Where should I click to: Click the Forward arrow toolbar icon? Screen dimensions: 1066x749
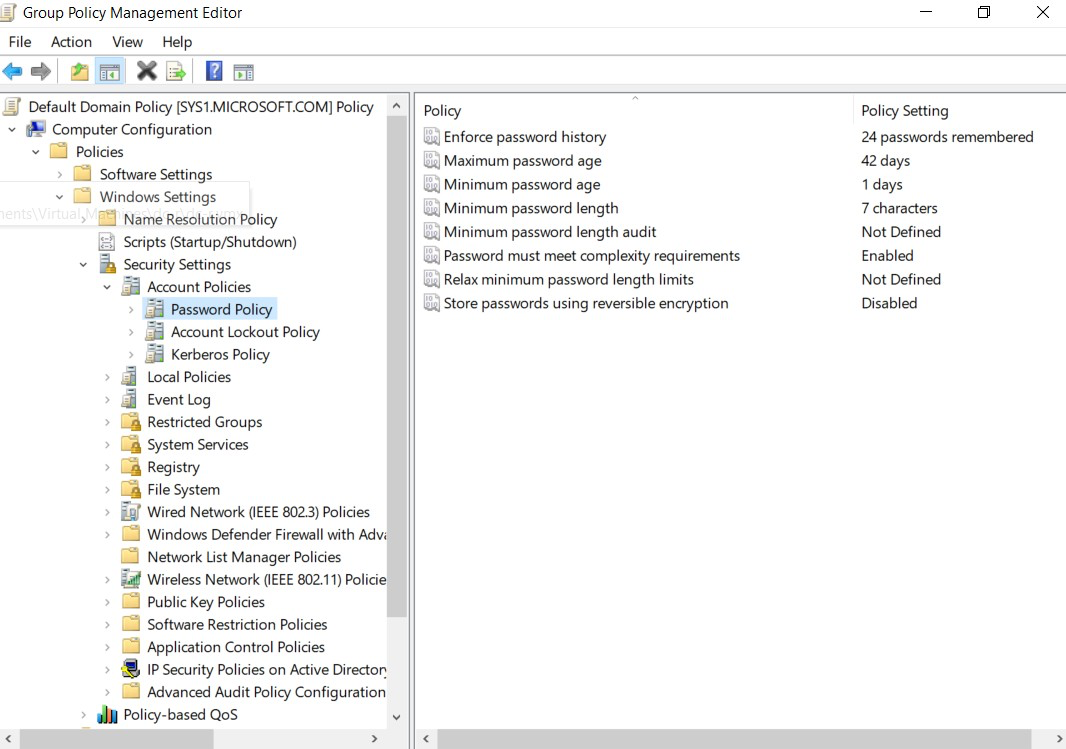[x=41, y=71]
